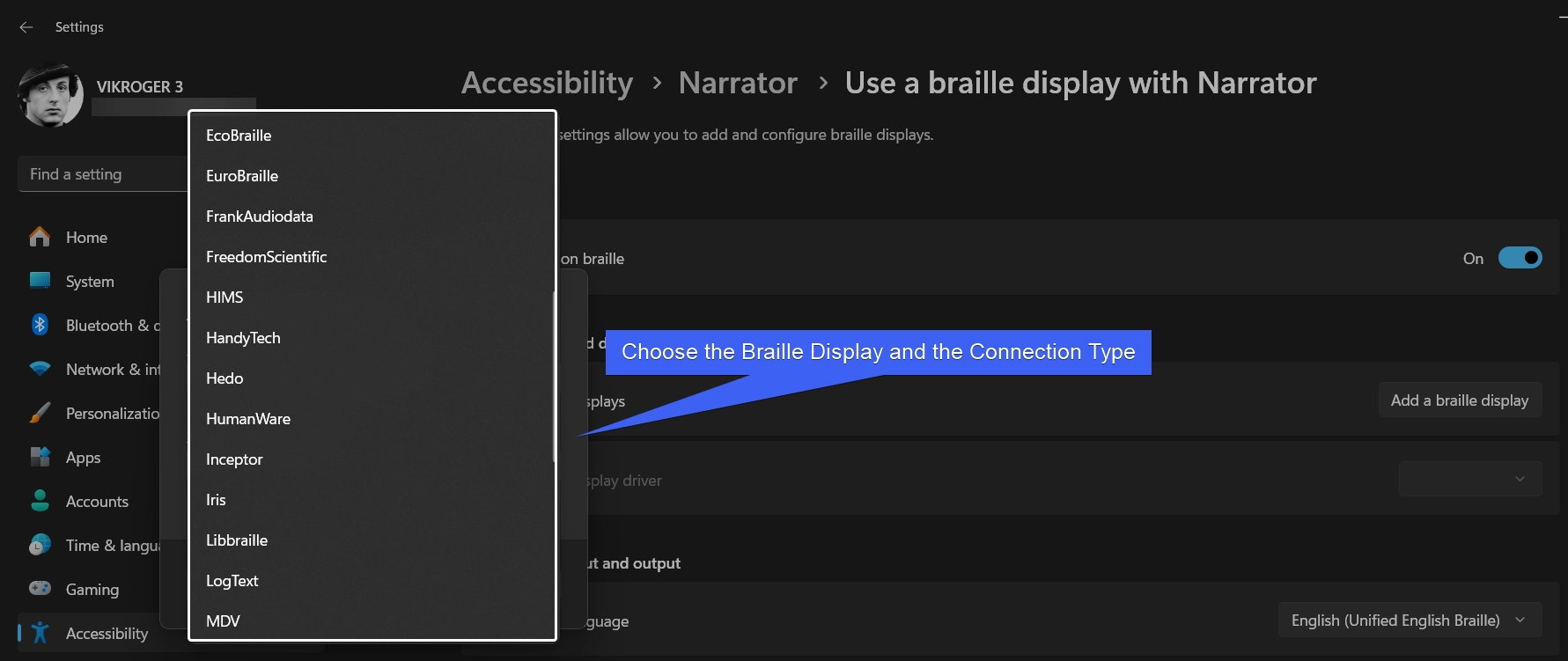Screen dimensions: 1568x661
Task: Select HIMS in the dropdown list
Action: 372,297
